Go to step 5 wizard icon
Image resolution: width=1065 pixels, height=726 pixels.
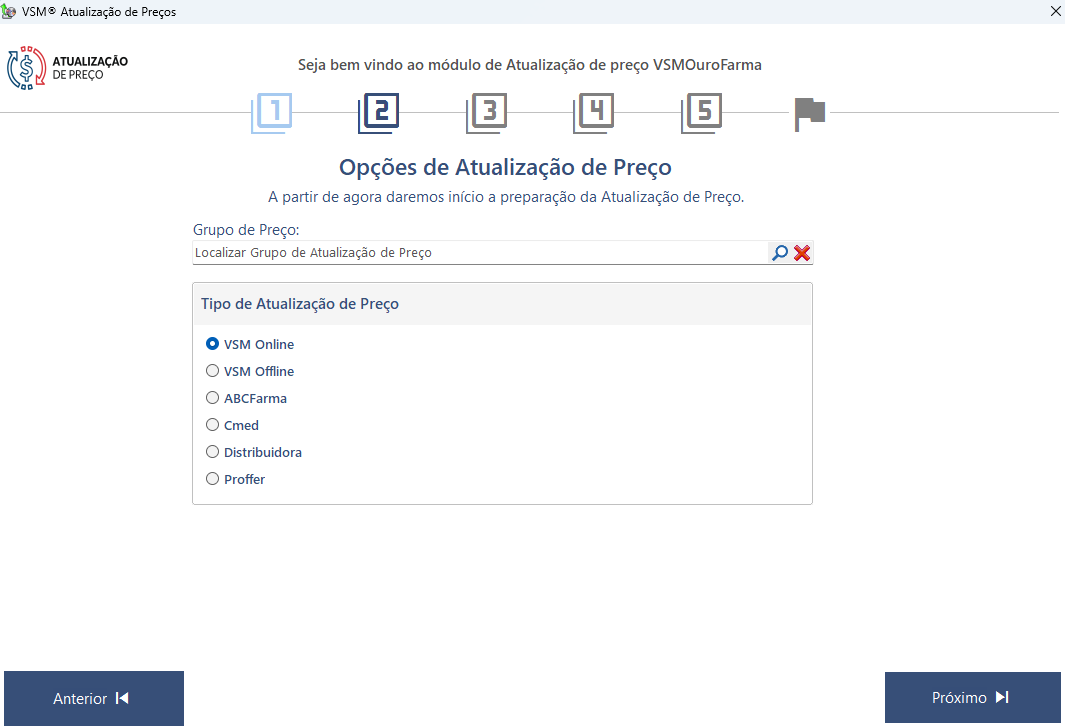[702, 113]
